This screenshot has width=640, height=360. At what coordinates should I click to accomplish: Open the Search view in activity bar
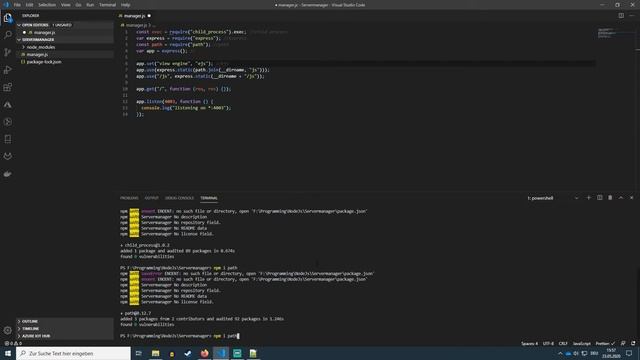(8, 35)
